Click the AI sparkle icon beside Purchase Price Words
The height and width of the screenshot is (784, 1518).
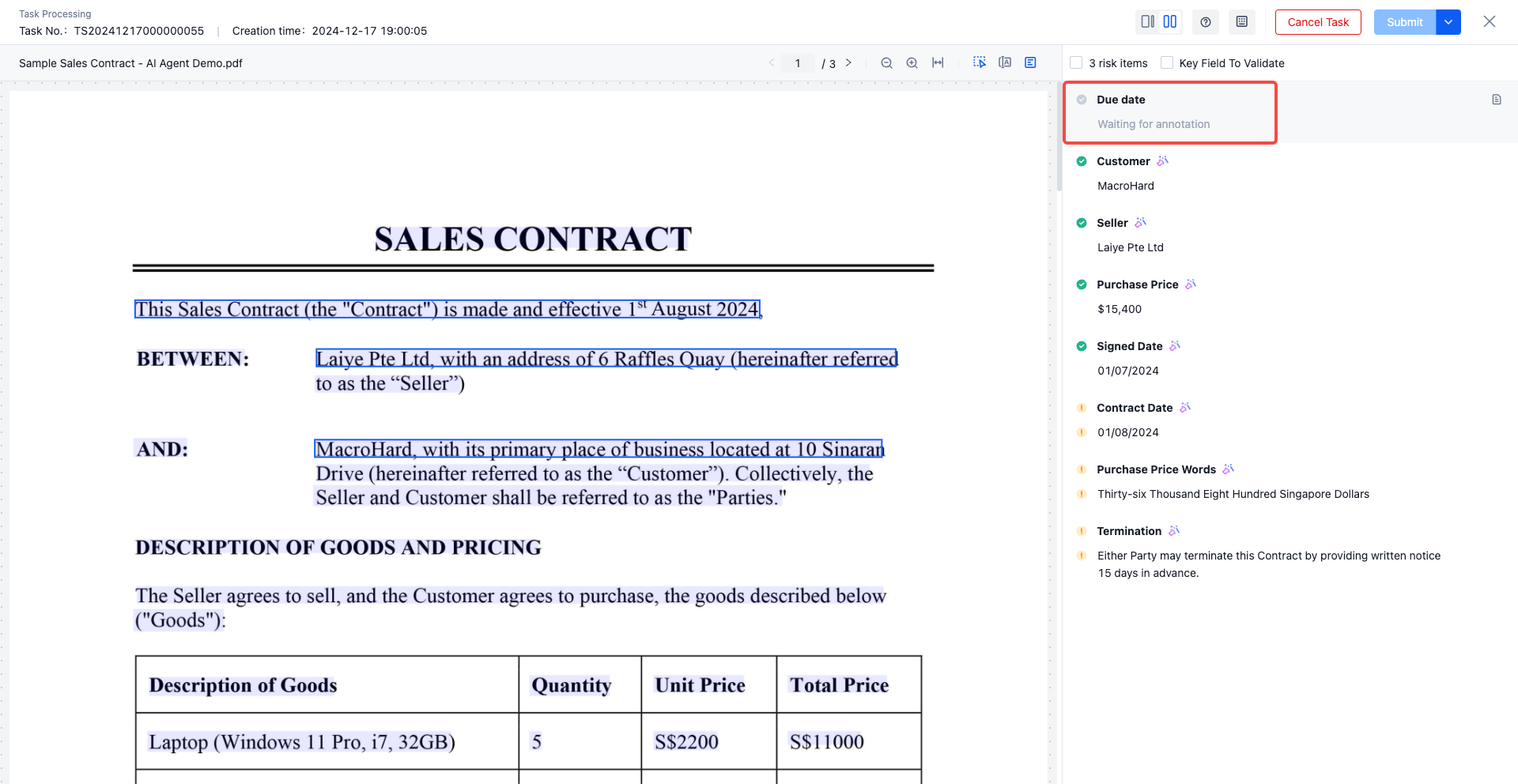tap(1228, 469)
